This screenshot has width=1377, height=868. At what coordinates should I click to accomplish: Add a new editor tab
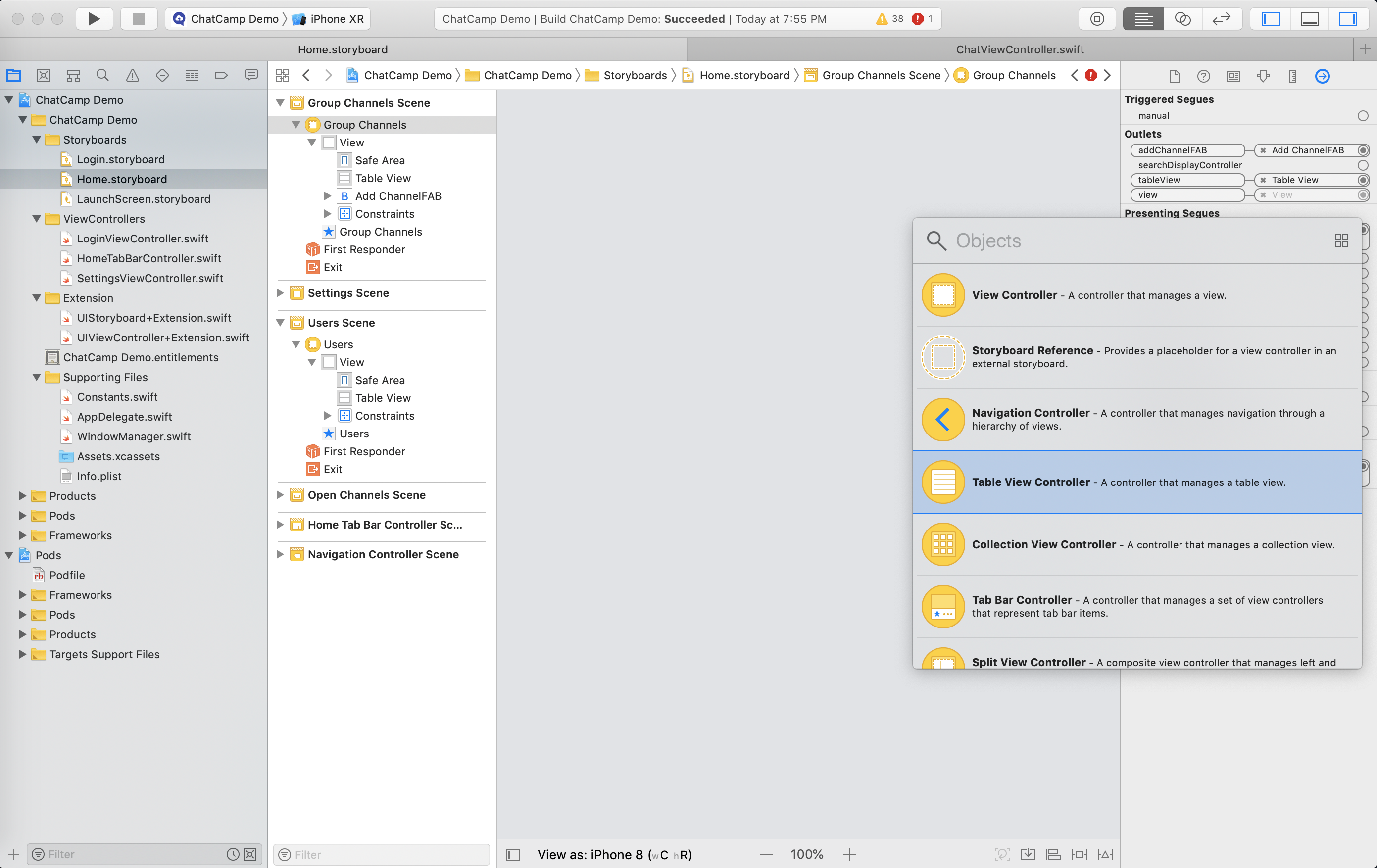coord(1366,50)
